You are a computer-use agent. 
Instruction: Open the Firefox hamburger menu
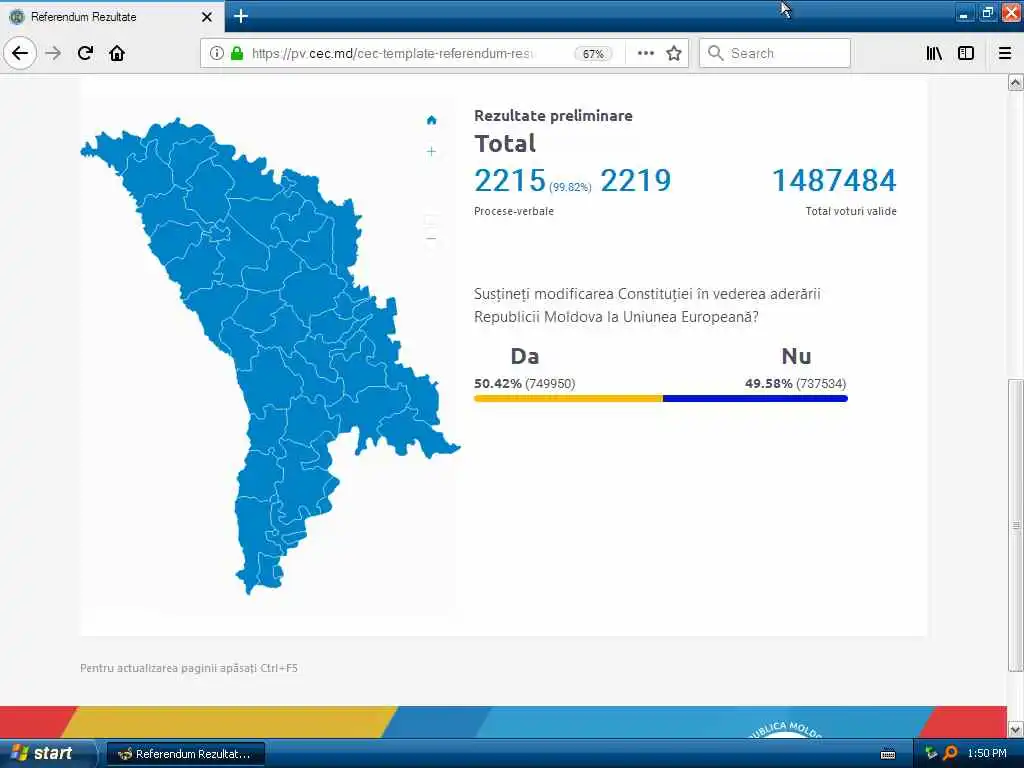pos(1005,53)
